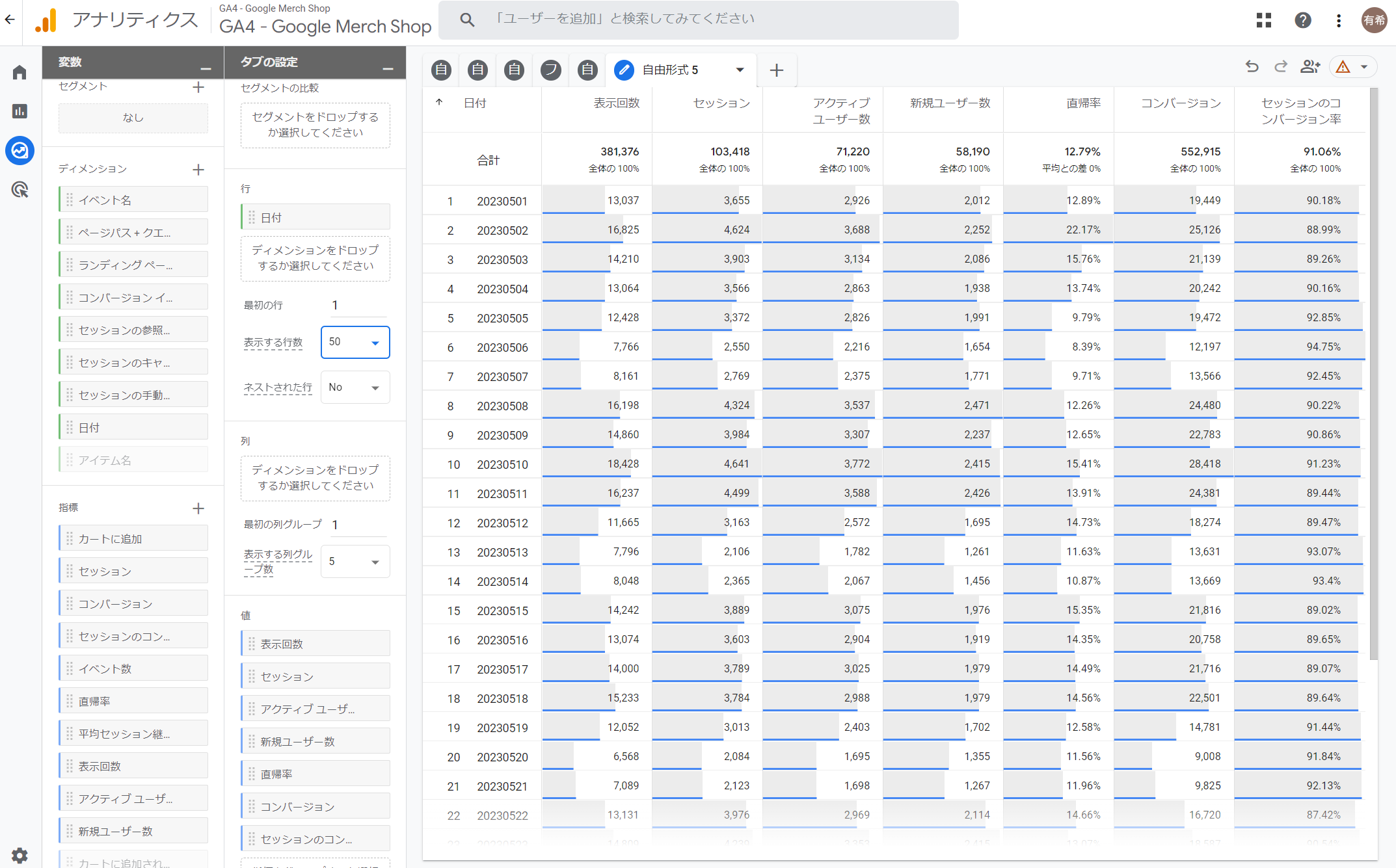Open the 表示する行数 dropdown showing 50
Viewport: 1396px width, 868px height.
[355, 342]
